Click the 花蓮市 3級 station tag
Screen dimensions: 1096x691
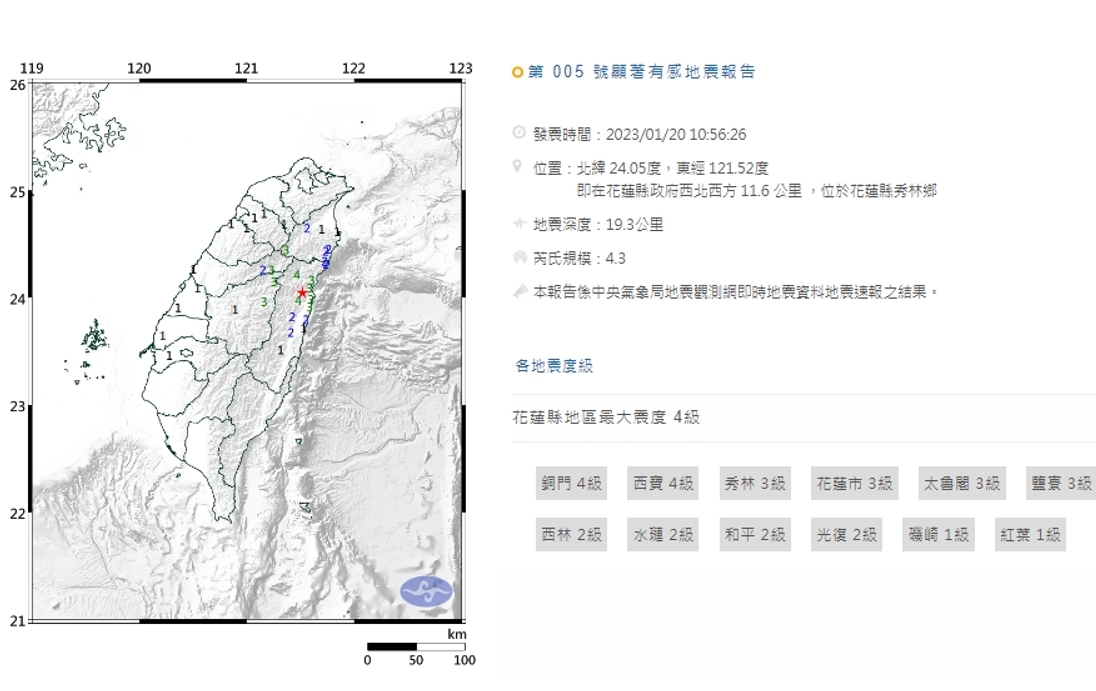[x=852, y=483]
